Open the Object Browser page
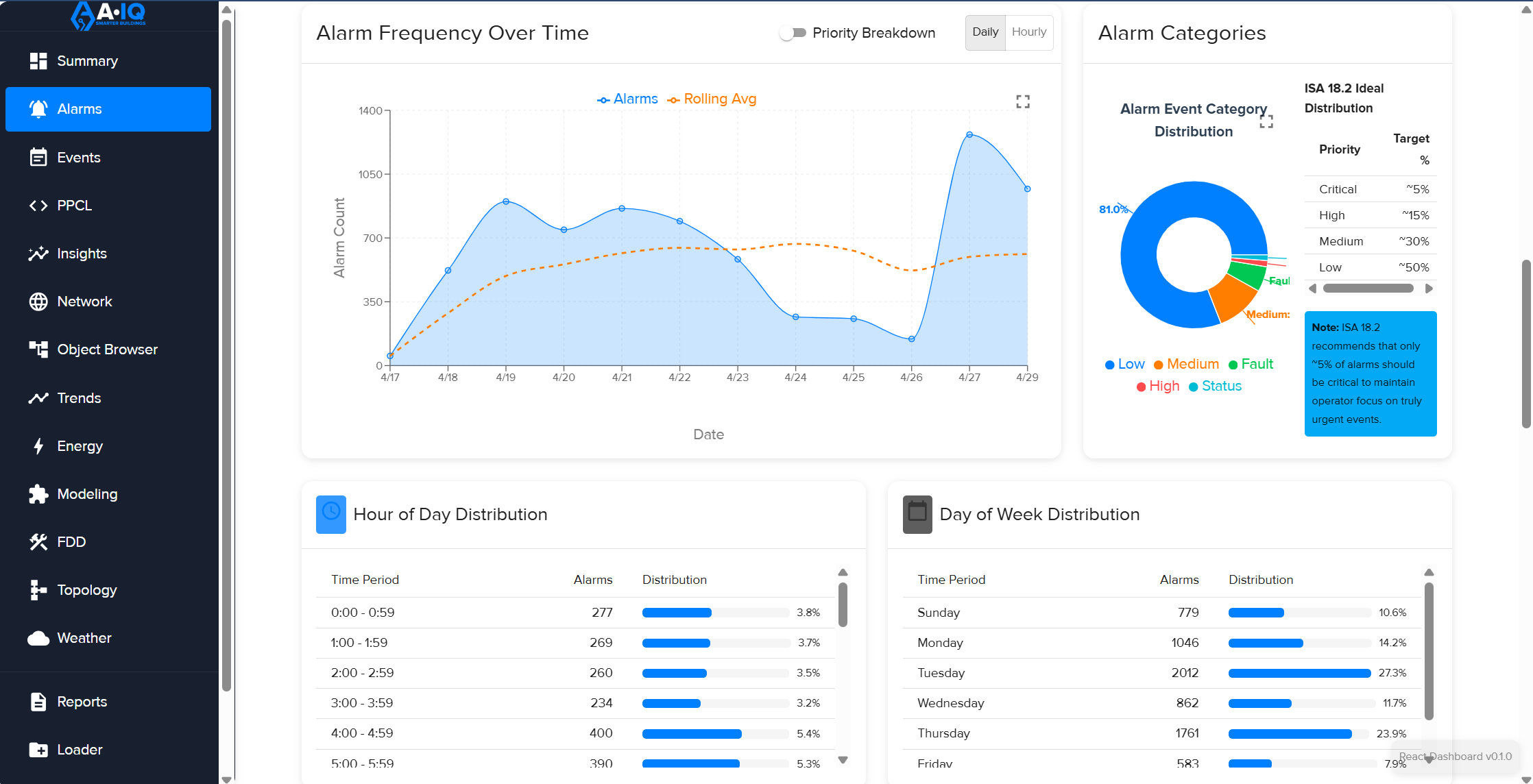Viewport: 1533px width, 784px height. 108,350
